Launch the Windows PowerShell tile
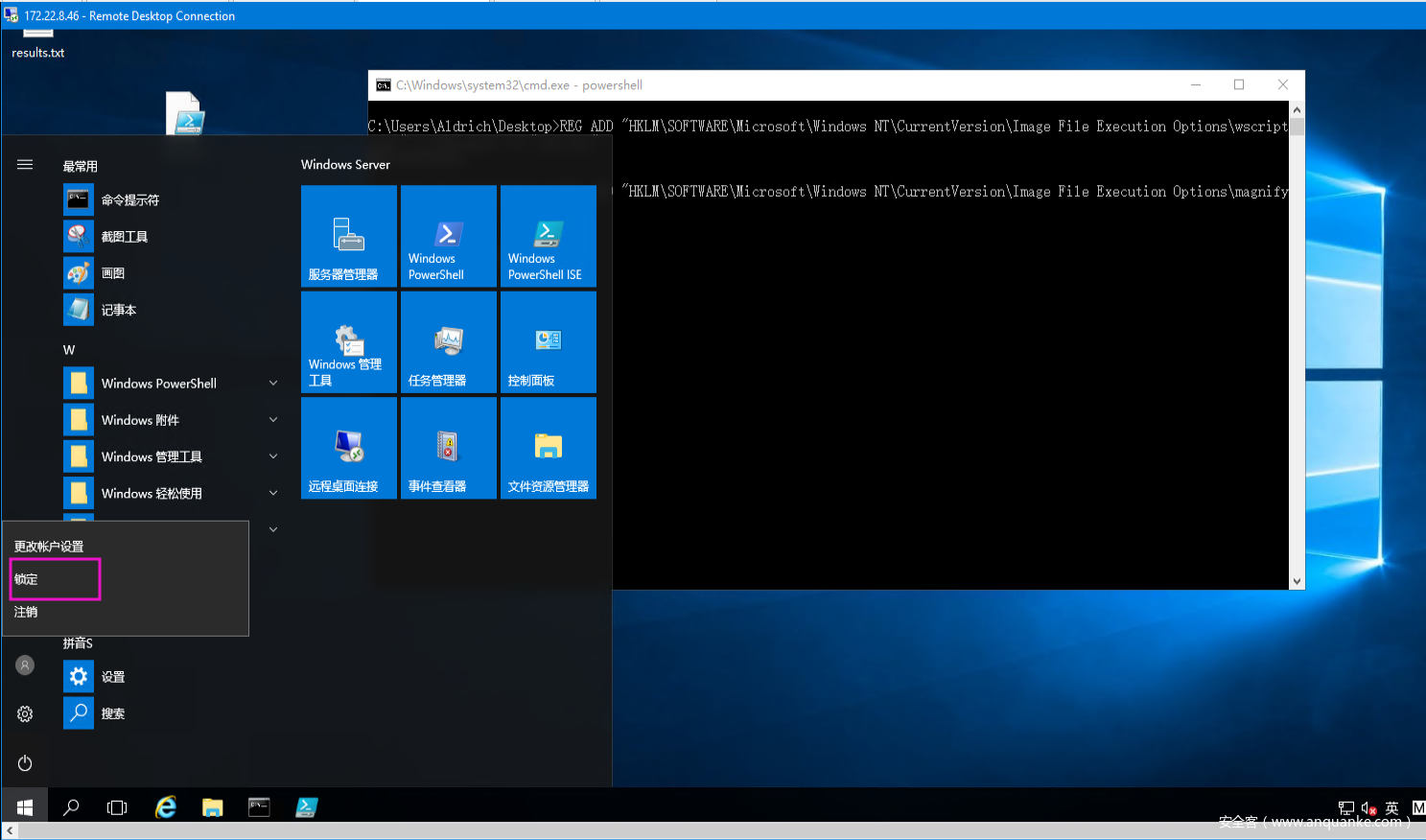Image resolution: width=1426 pixels, height=840 pixels. tap(448, 236)
